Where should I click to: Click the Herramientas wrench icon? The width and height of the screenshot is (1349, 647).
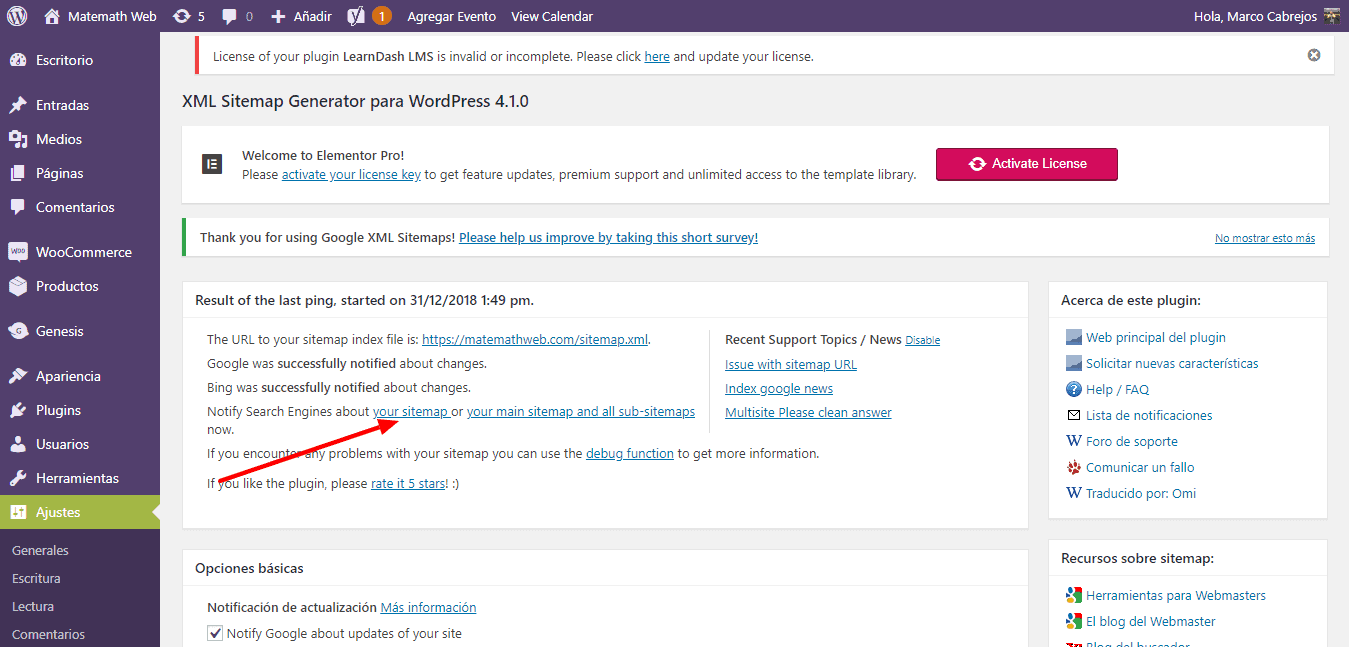point(18,478)
